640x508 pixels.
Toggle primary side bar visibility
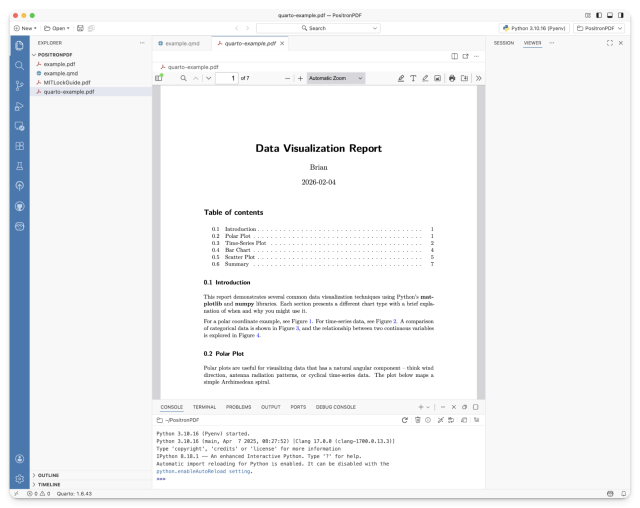(599, 15)
